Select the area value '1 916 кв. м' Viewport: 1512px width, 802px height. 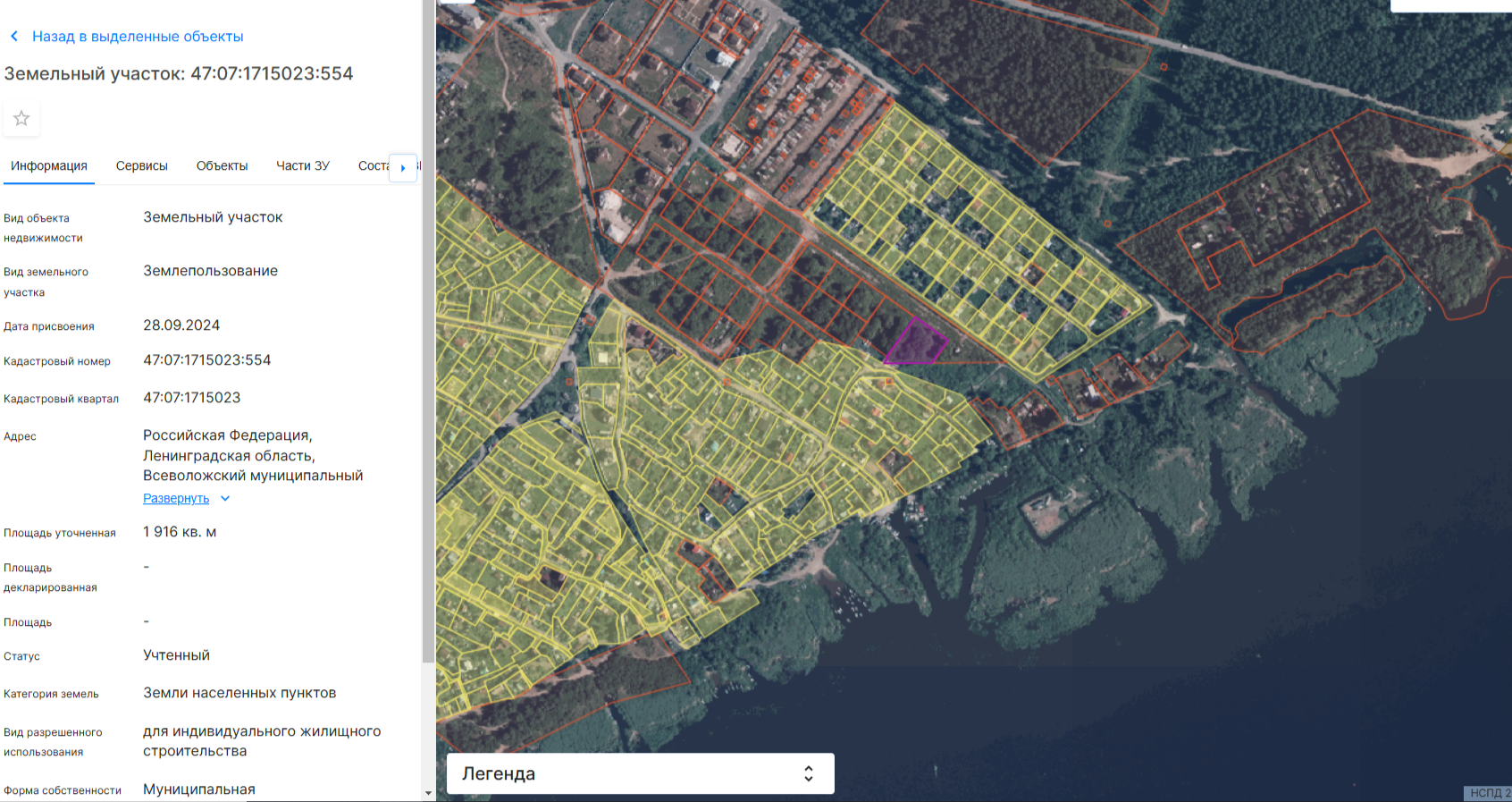tap(180, 532)
